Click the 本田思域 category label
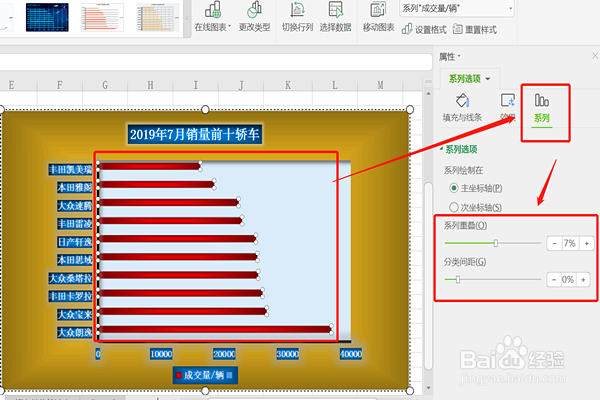The width and height of the screenshot is (600, 400). [x=75, y=260]
